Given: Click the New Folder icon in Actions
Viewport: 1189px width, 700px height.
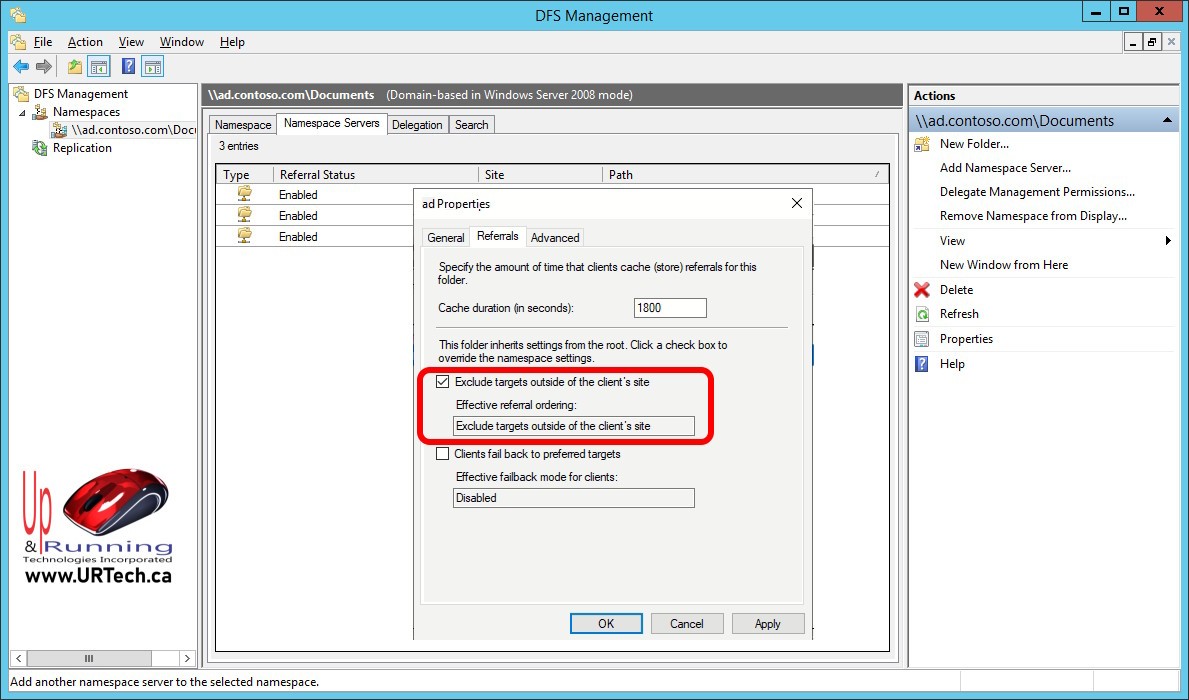Looking at the screenshot, I should 922,144.
